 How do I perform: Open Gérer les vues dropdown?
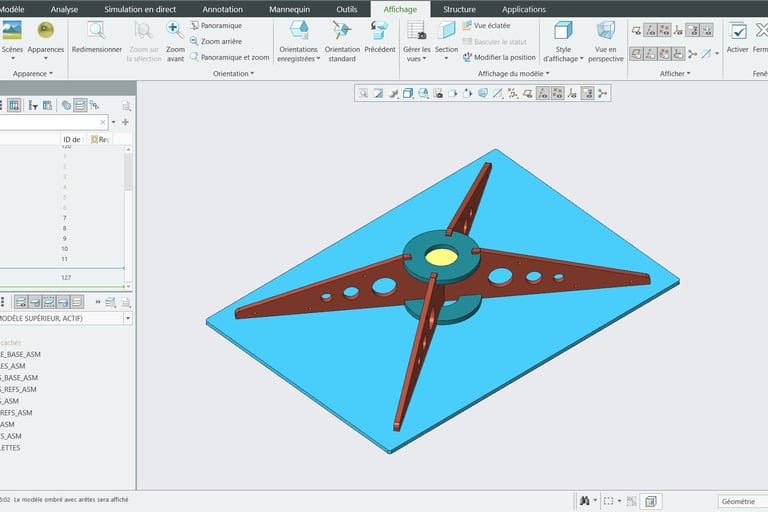[x=417, y=54]
